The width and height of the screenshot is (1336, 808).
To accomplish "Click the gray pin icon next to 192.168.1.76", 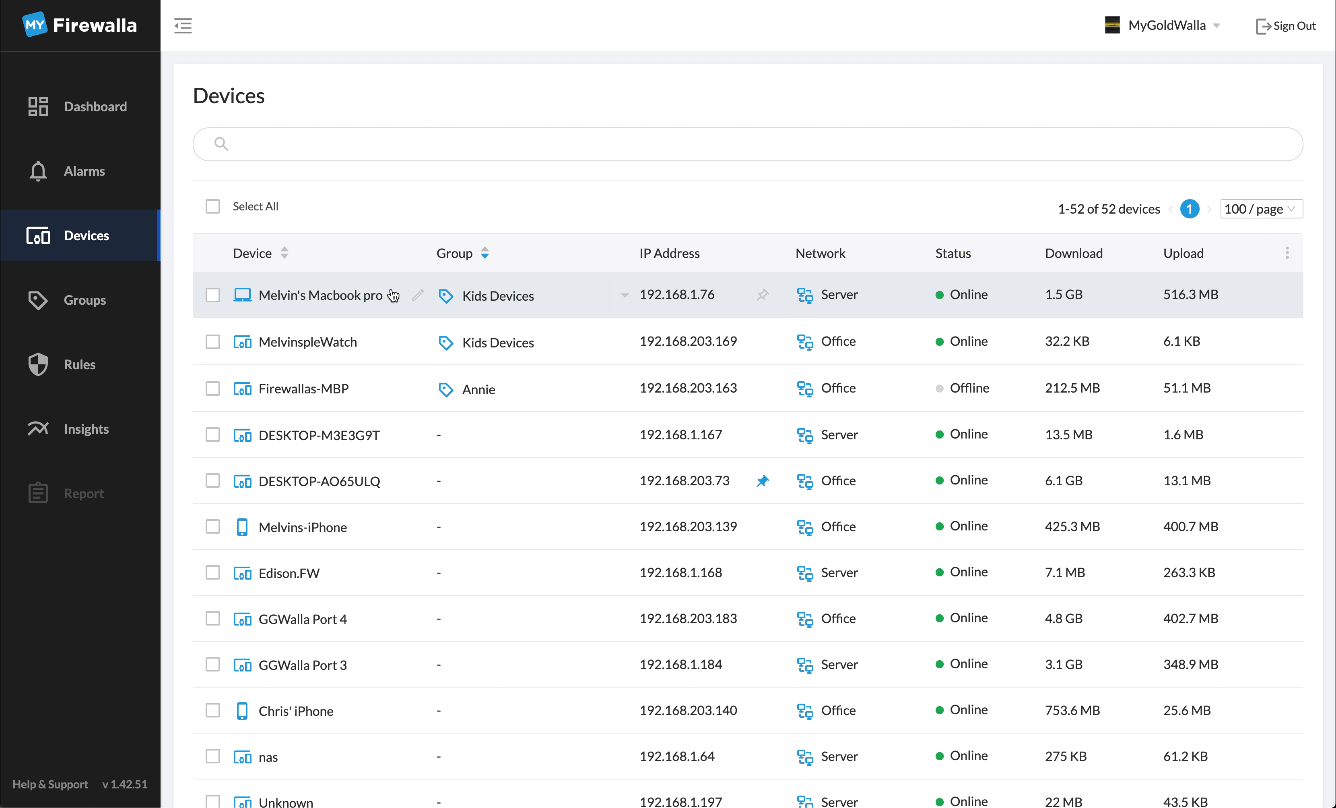I will 762,295.
